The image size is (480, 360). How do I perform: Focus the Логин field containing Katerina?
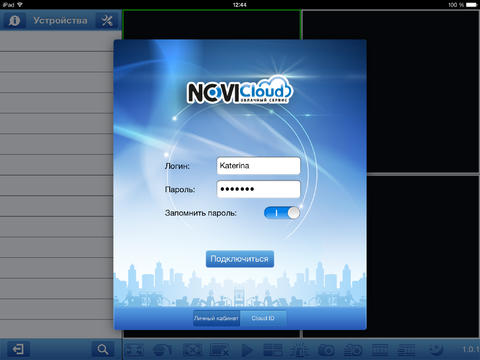pos(258,166)
